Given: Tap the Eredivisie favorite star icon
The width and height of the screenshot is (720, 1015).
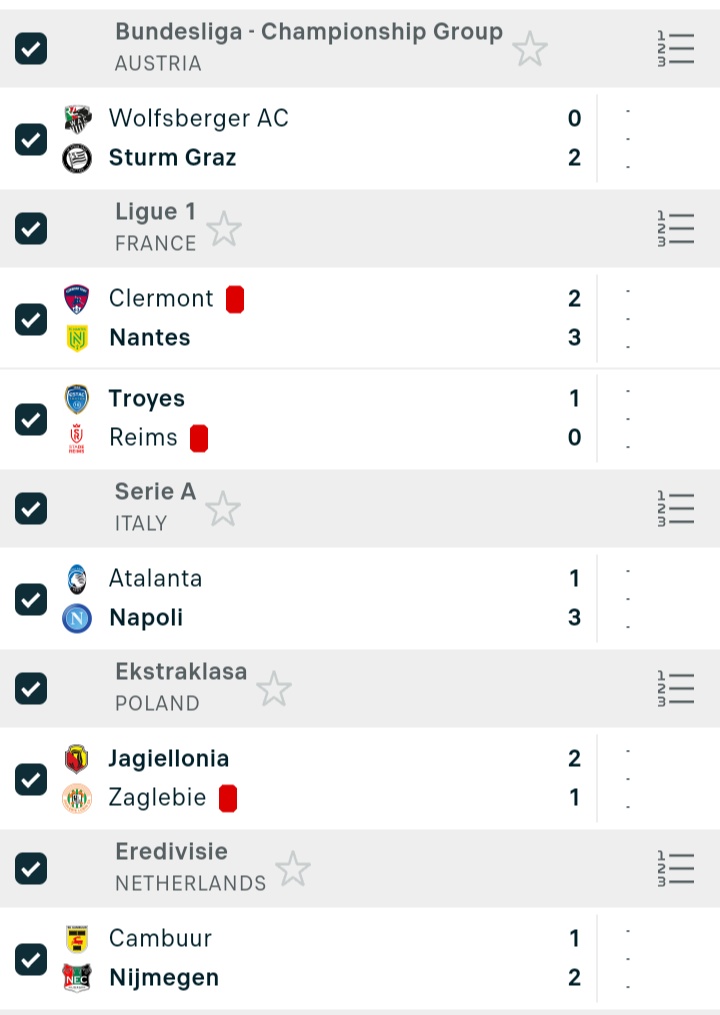Looking at the screenshot, I should click(293, 869).
